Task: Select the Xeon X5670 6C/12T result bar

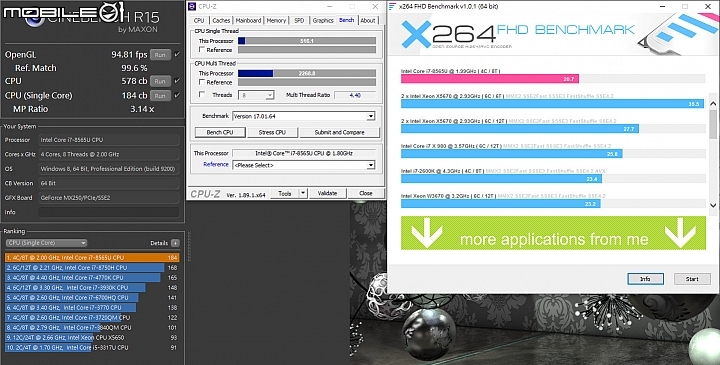Action: (x=520, y=129)
